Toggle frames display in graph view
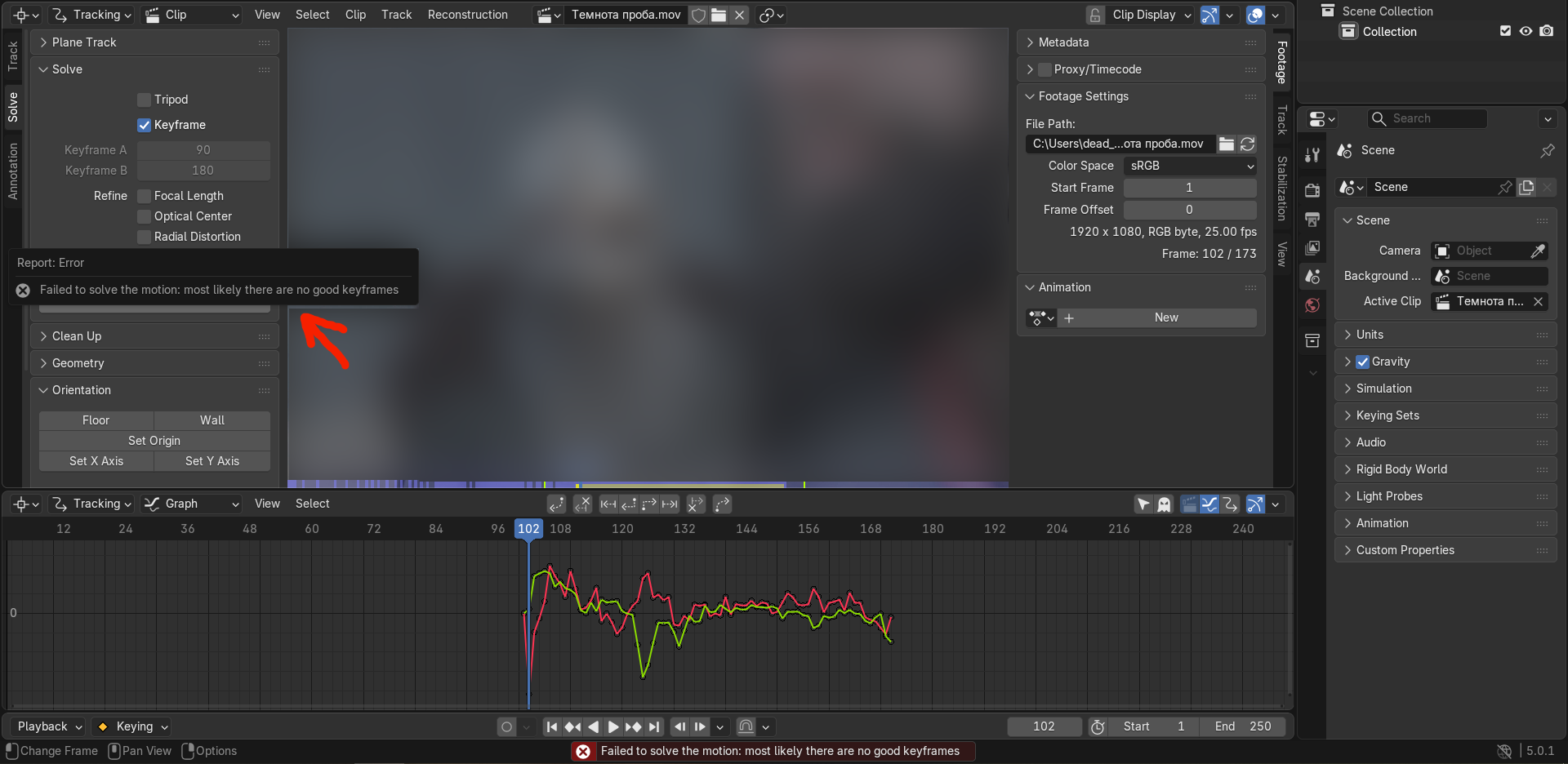 click(x=1189, y=504)
